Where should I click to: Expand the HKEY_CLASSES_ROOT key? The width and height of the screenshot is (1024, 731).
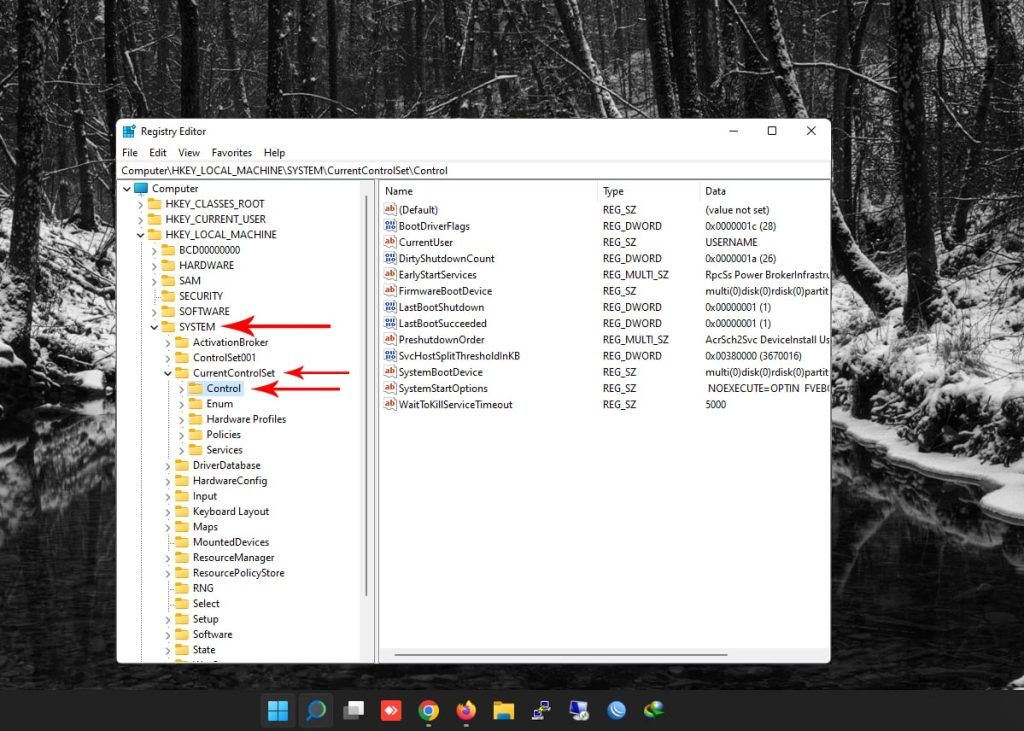coord(140,204)
